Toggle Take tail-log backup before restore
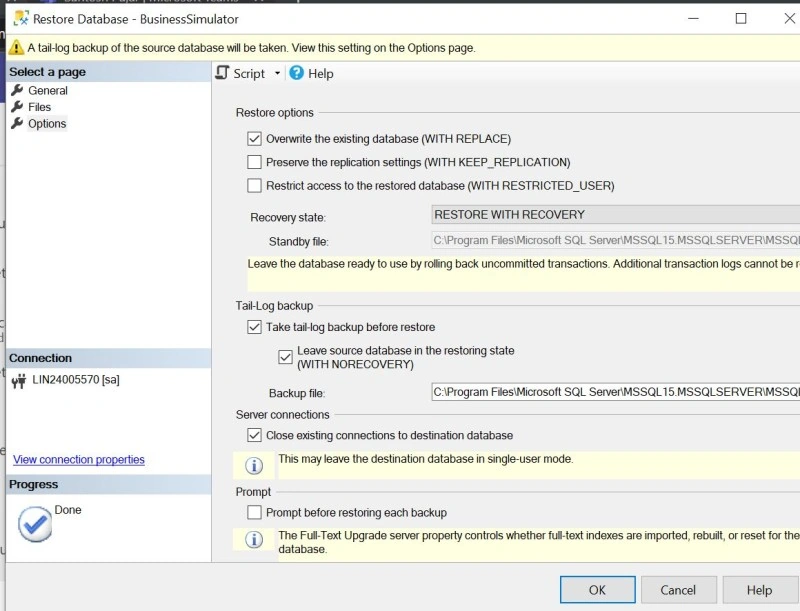 pyautogui.click(x=254, y=327)
